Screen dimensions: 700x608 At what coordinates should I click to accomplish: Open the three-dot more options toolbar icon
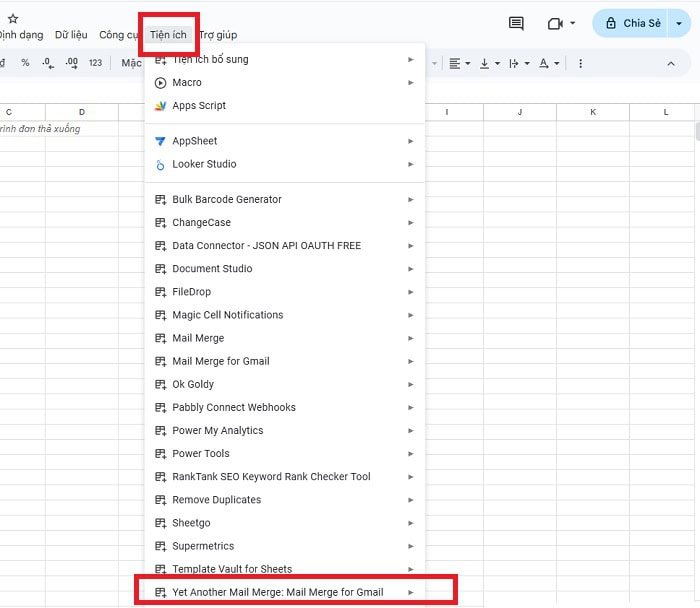coord(580,63)
